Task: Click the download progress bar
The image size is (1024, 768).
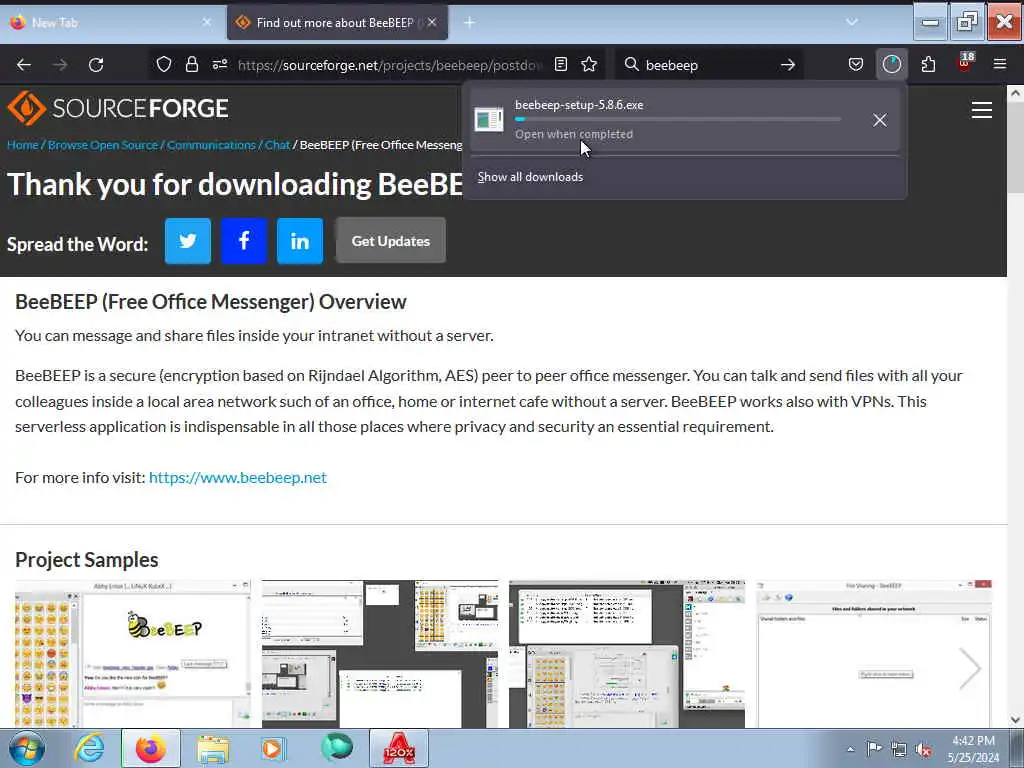Action: pyautogui.click(x=678, y=120)
